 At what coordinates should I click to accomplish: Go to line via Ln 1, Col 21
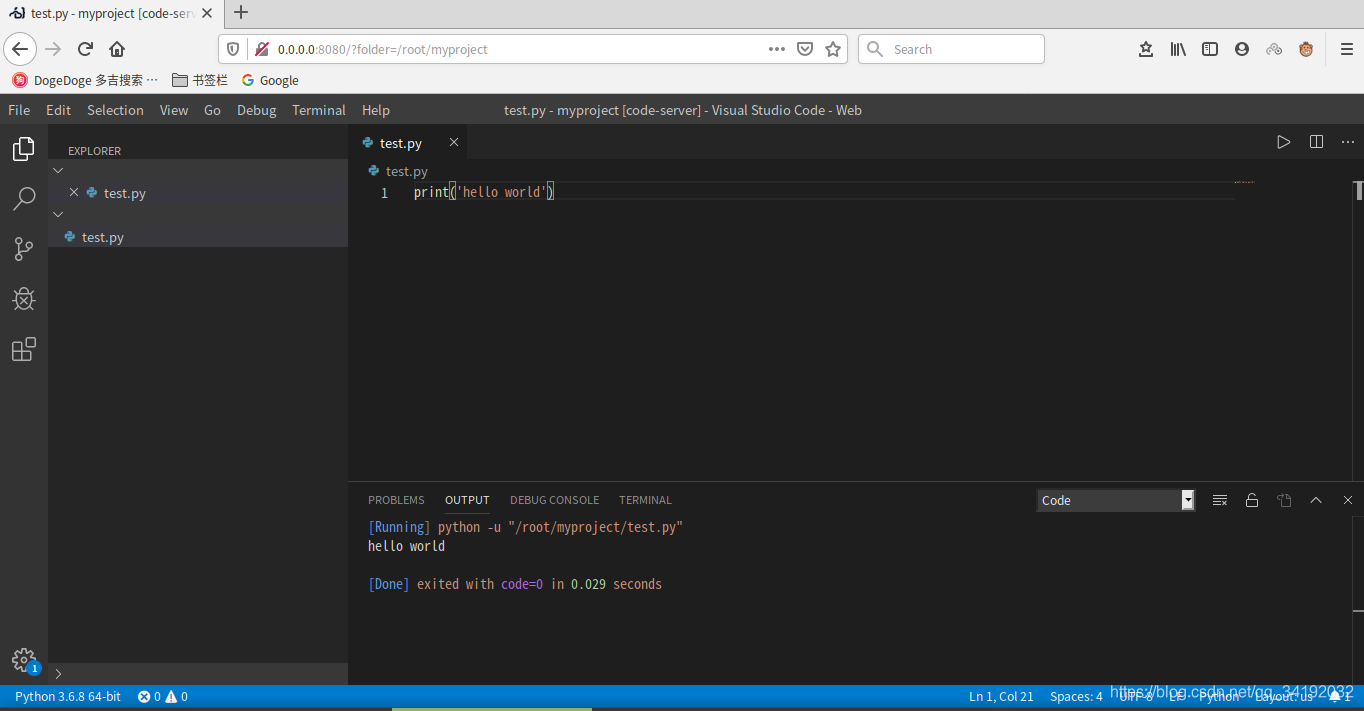1001,696
